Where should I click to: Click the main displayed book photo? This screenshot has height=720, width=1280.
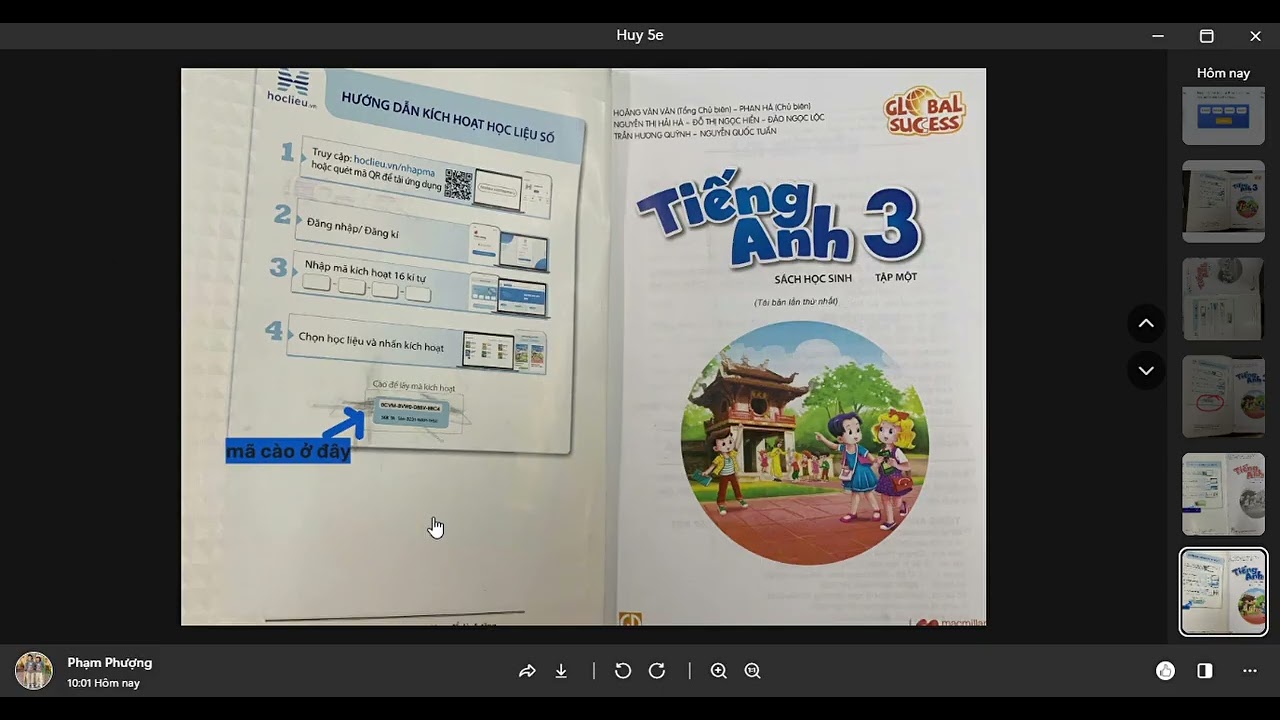coord(583,346)
